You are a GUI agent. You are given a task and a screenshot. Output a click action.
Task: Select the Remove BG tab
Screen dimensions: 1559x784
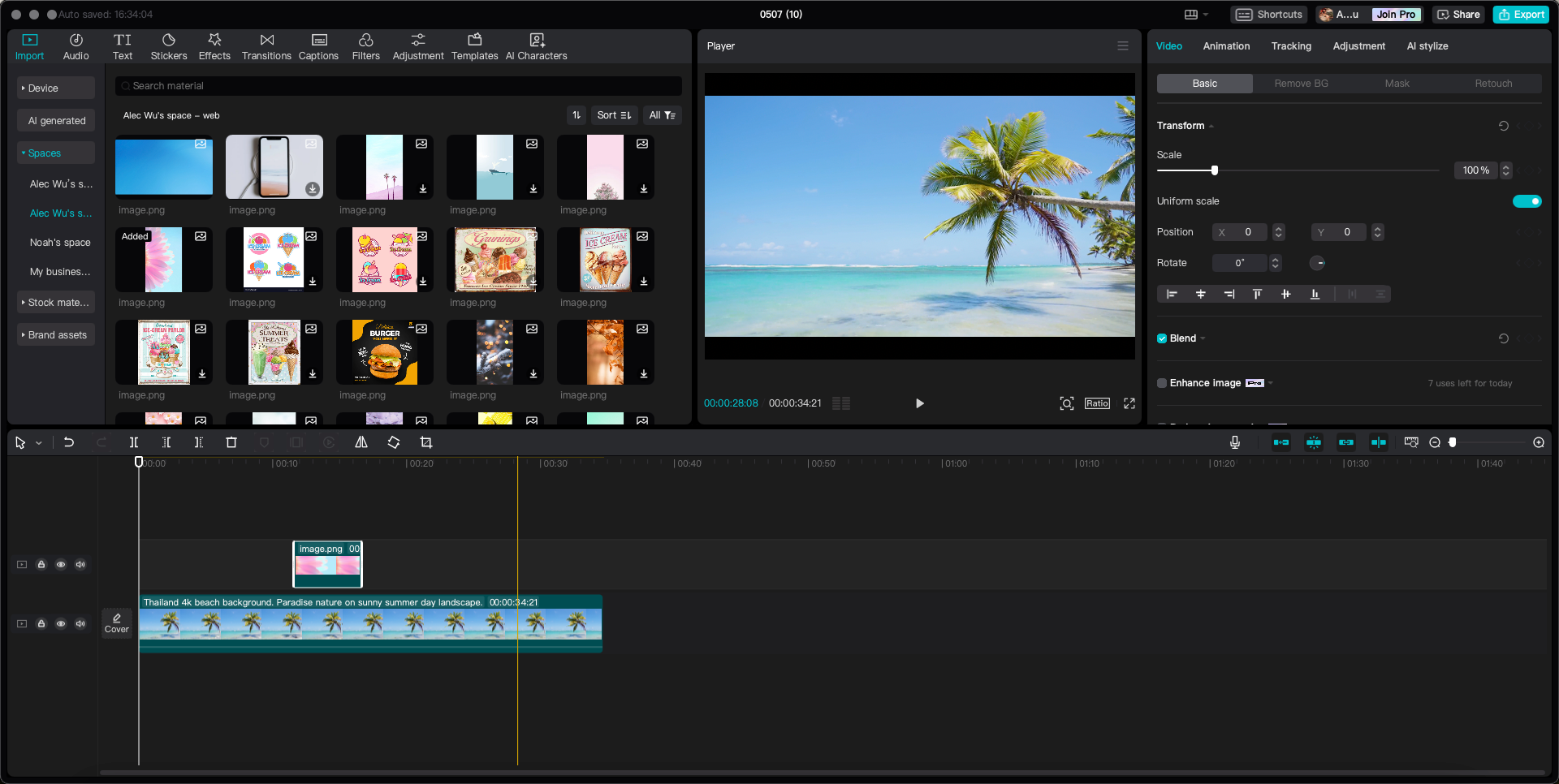tap(1301, 84)
